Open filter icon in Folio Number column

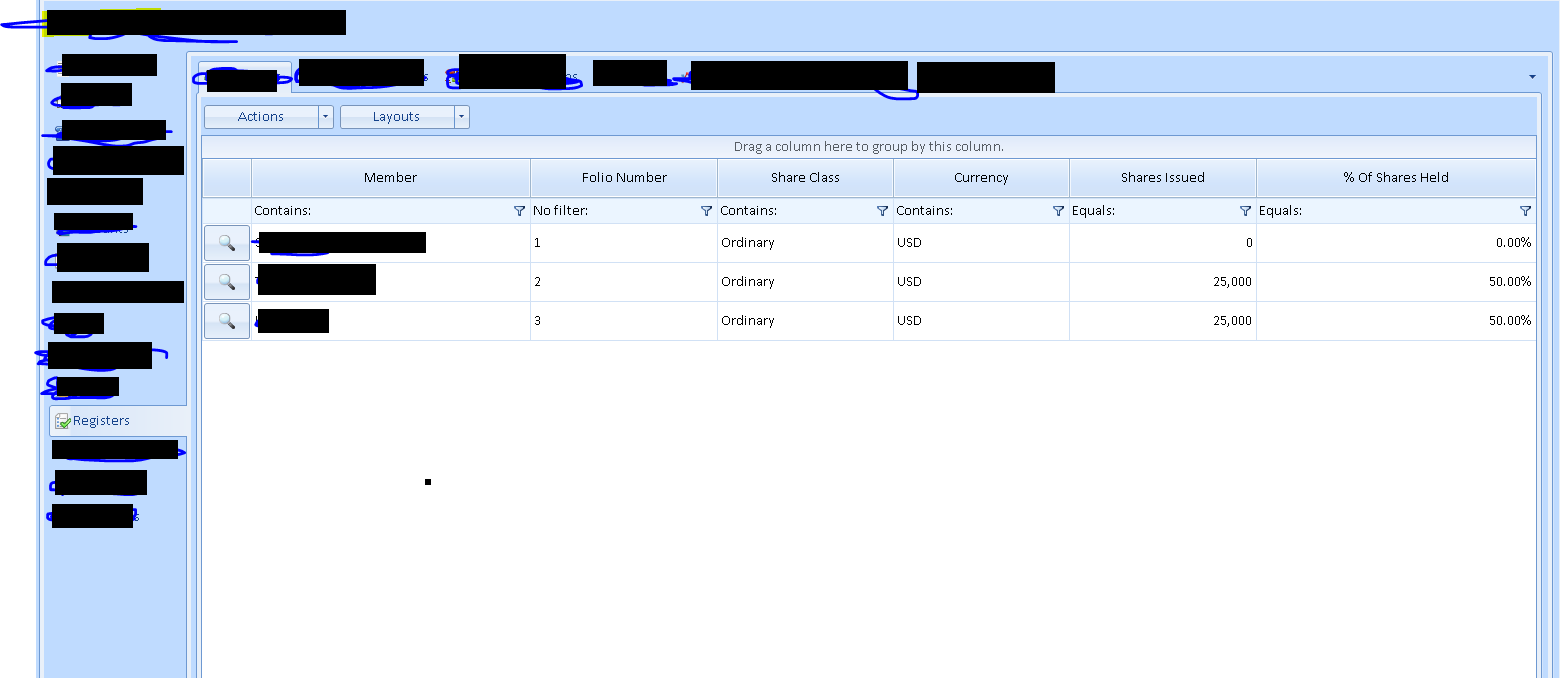706,211
